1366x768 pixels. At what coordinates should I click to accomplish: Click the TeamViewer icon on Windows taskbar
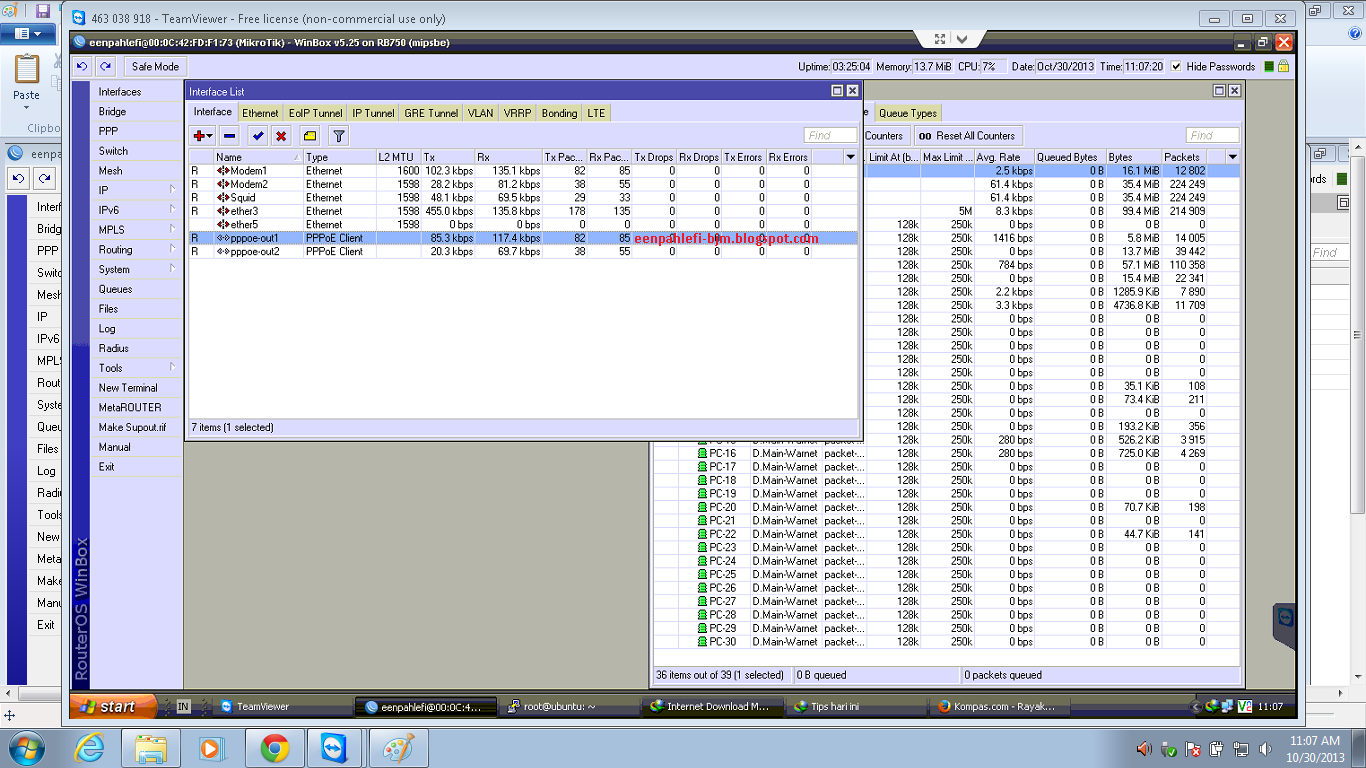[x=336, y=748]
